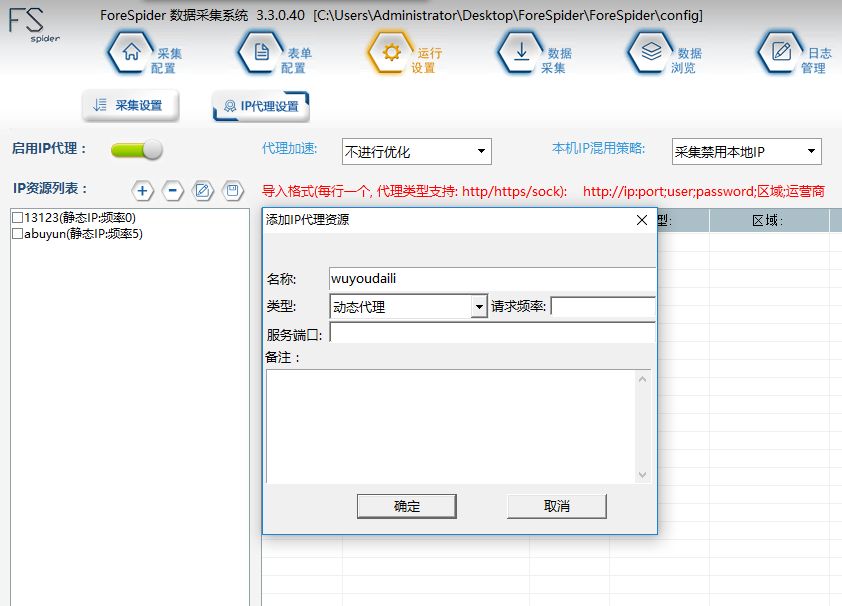This screenshot has height=606, width=842.
Task: Open the 本机IP混用策略 dropdown
Action: point(746,151)
